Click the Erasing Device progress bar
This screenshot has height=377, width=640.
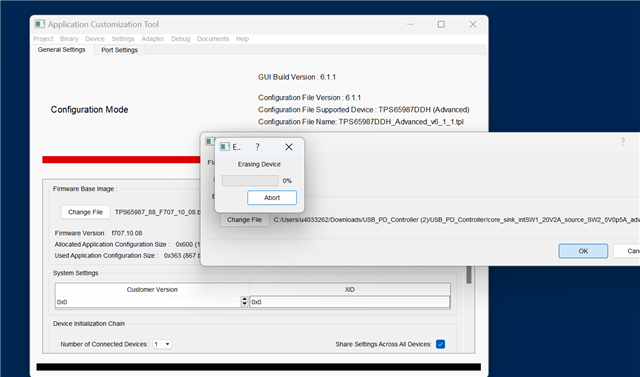click(x=250, y=181)
